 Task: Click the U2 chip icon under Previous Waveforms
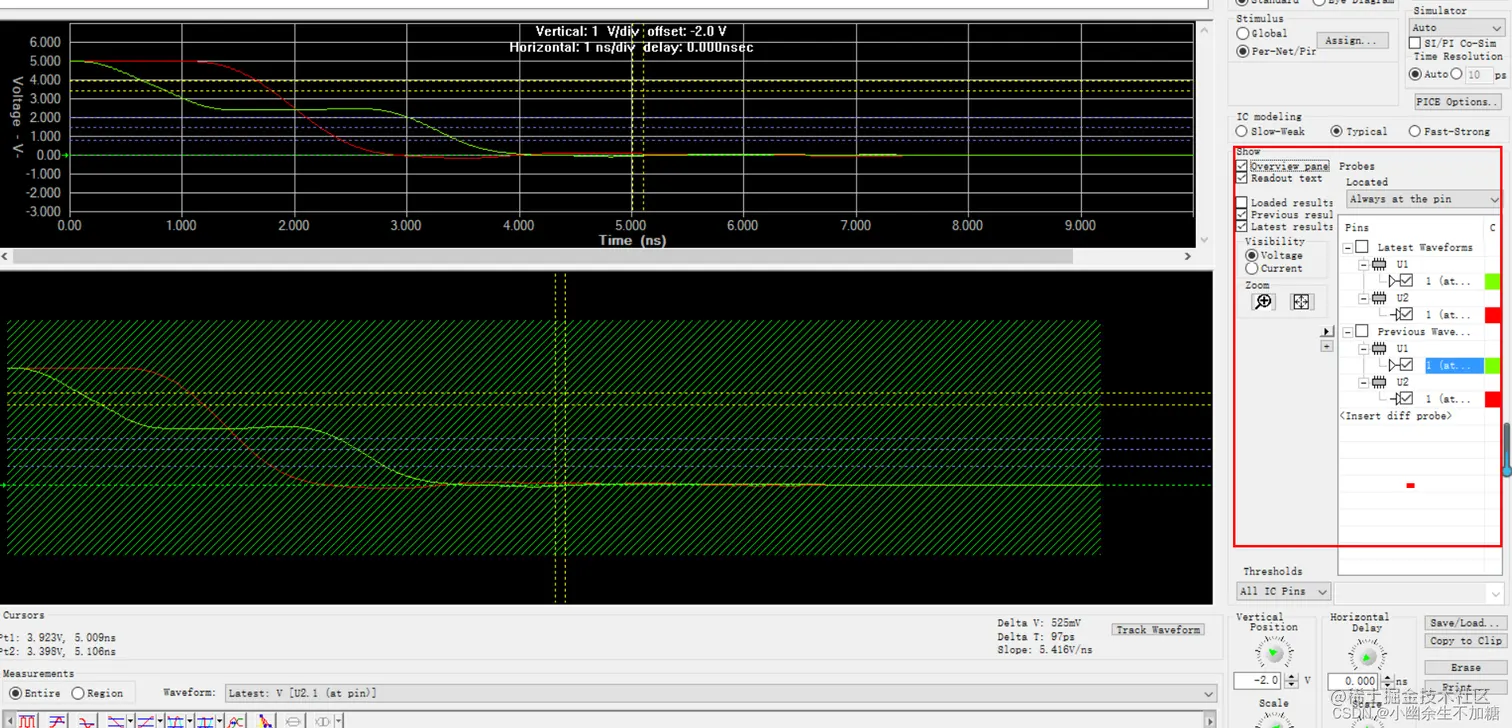point(1379,382)
